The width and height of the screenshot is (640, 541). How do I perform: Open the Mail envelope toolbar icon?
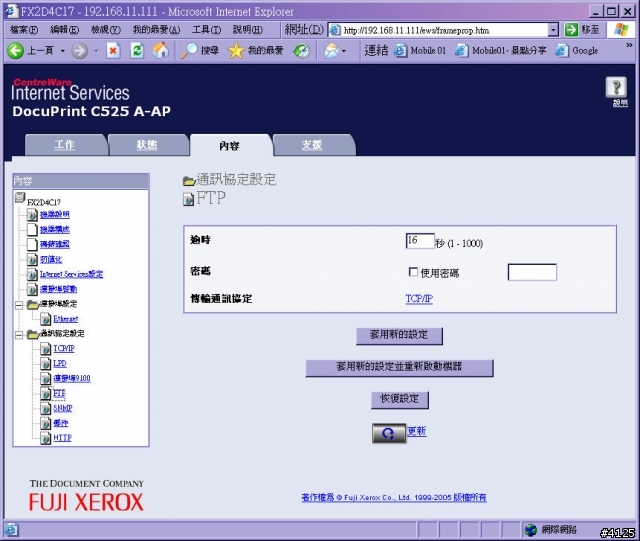pos(331,51)
